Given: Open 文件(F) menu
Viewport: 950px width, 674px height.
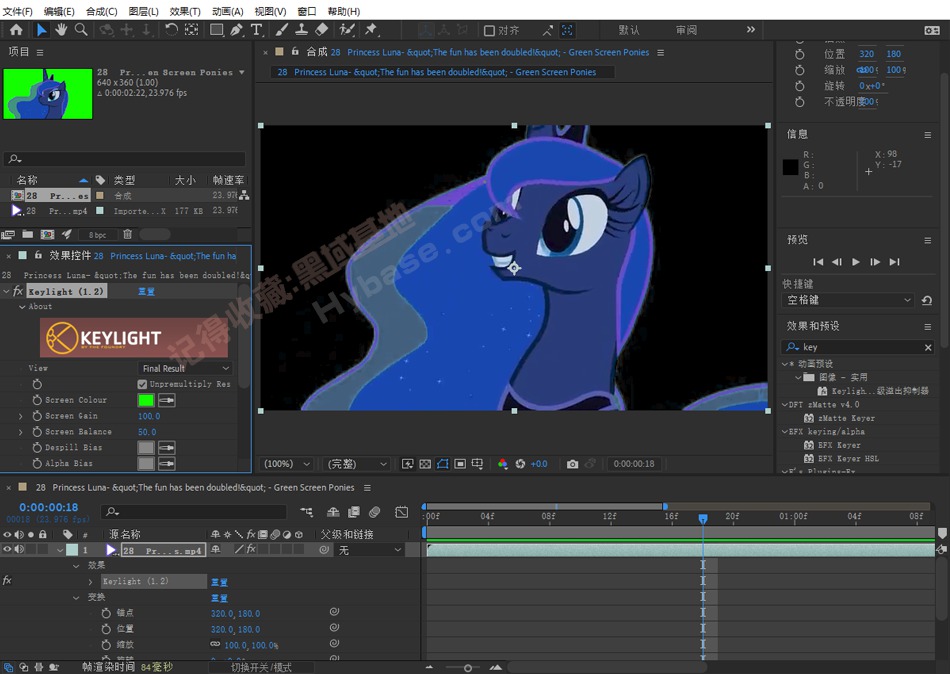Looking at the screenshot, I should click(18, 12).
